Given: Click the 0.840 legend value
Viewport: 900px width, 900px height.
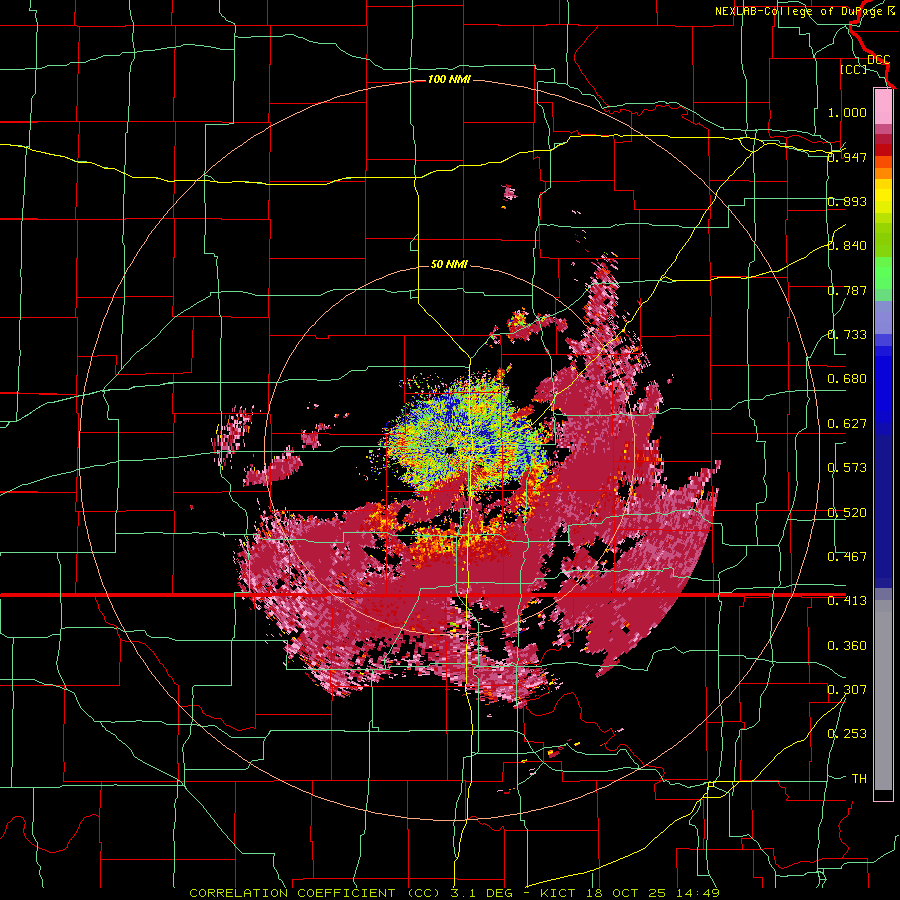Looking at the screenshot, I should [847, 246].
